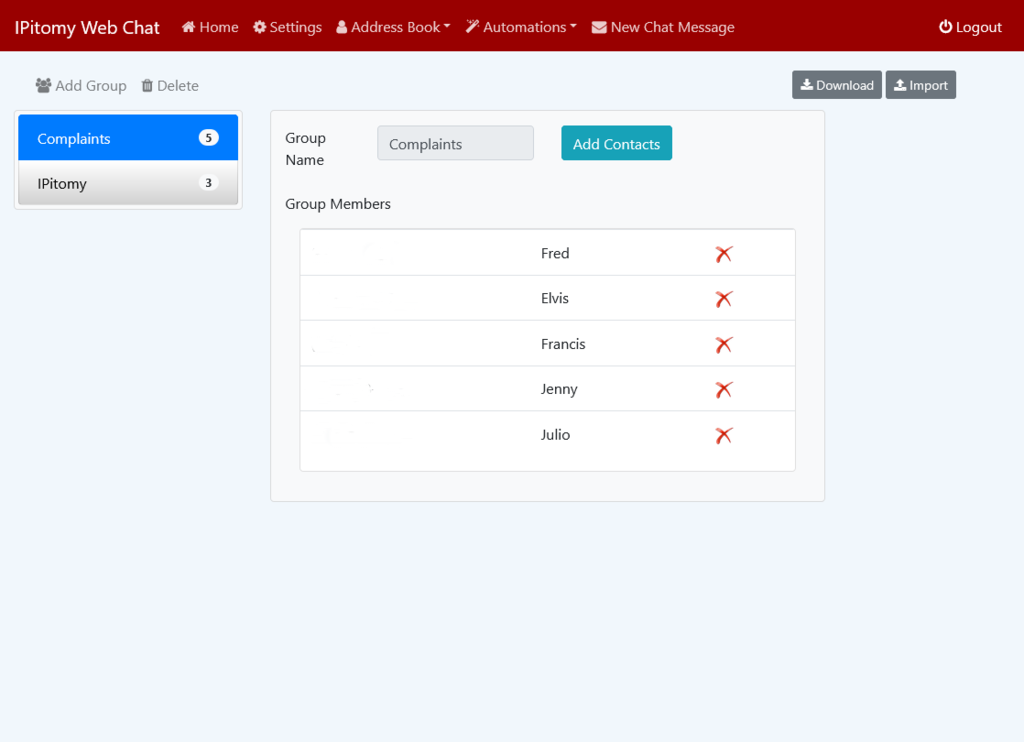Image resolution: width=1024 pixels, height=742 pixels.
Task: Open the Automations dropdown menu
Action: click(521, 27)
